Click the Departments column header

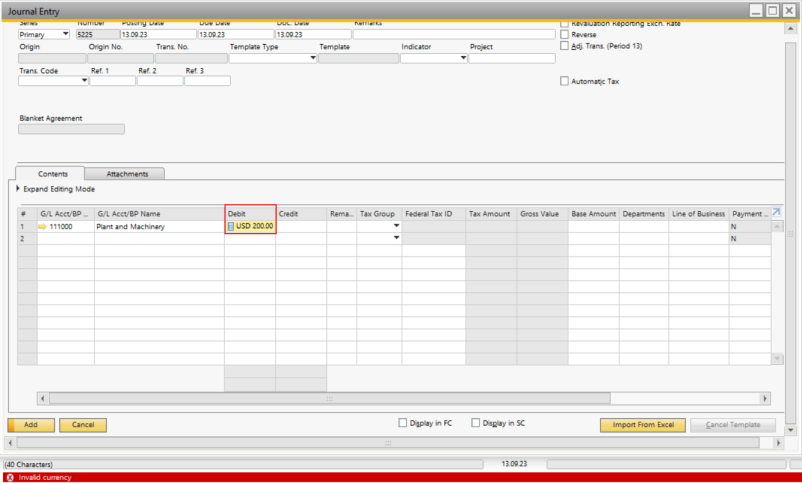click(x=643, y=214)
